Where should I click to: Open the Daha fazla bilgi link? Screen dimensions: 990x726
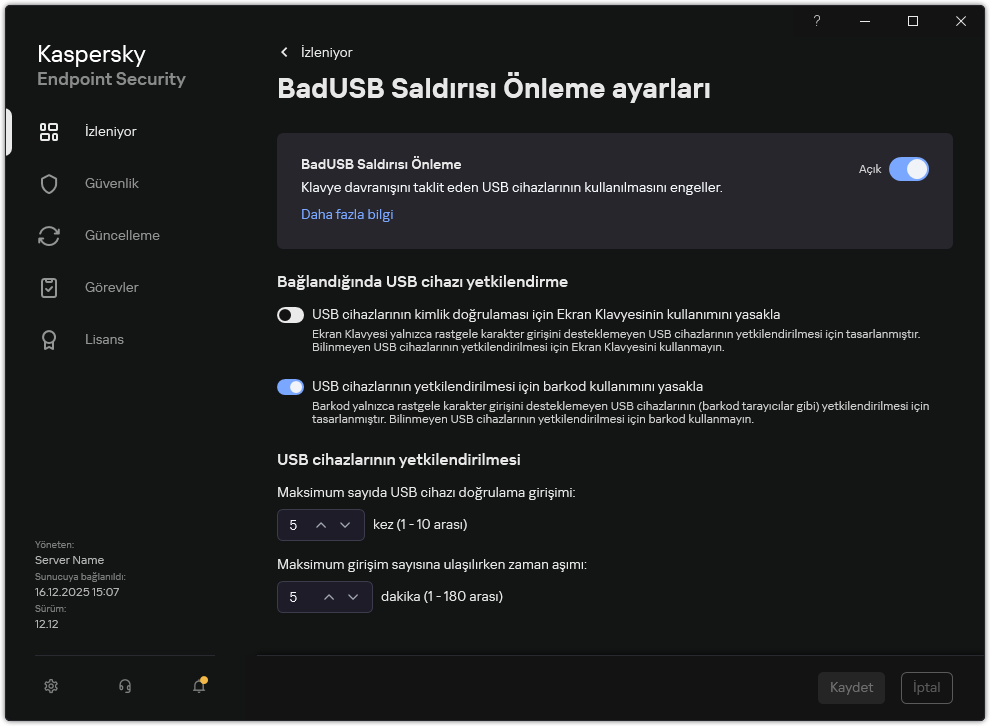tap(347, 214)
